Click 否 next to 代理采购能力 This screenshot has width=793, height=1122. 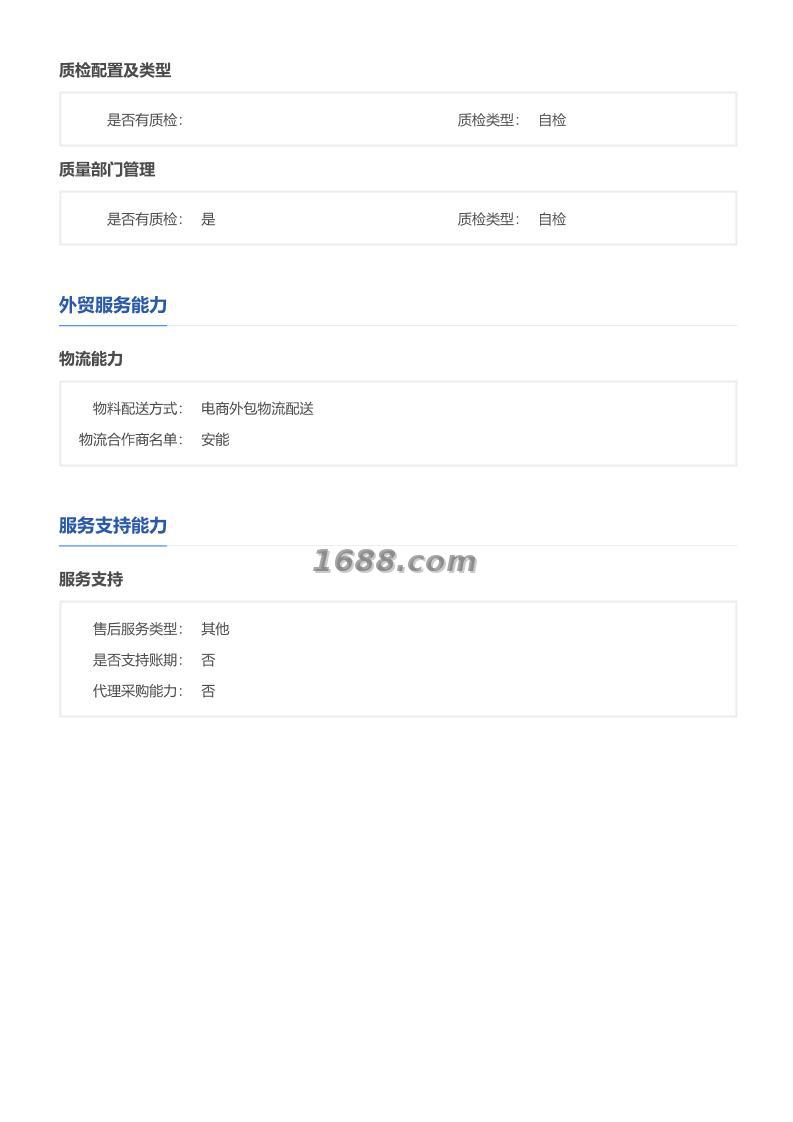[x=208, y=691]
